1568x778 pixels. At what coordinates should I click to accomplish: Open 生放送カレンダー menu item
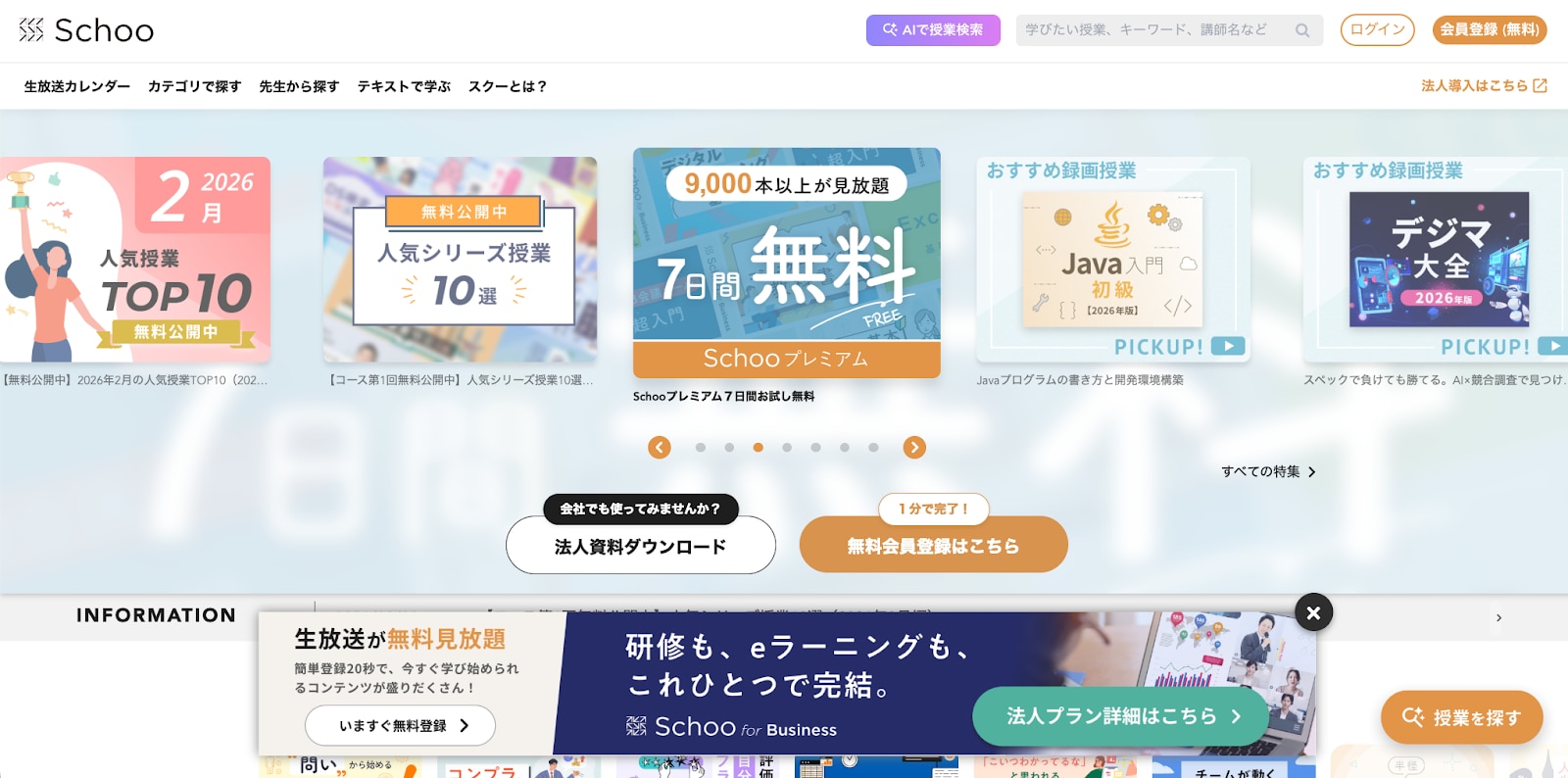pos(77,86)
